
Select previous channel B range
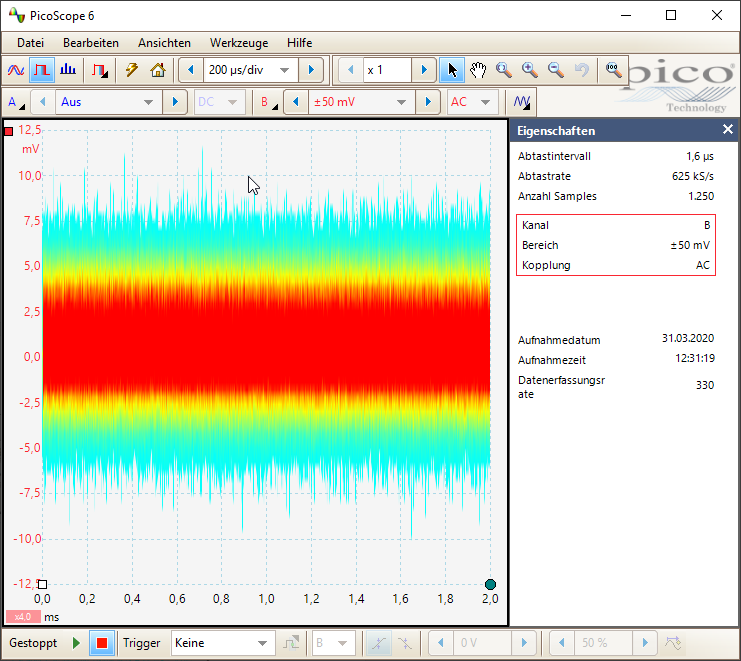pos(296,102)
